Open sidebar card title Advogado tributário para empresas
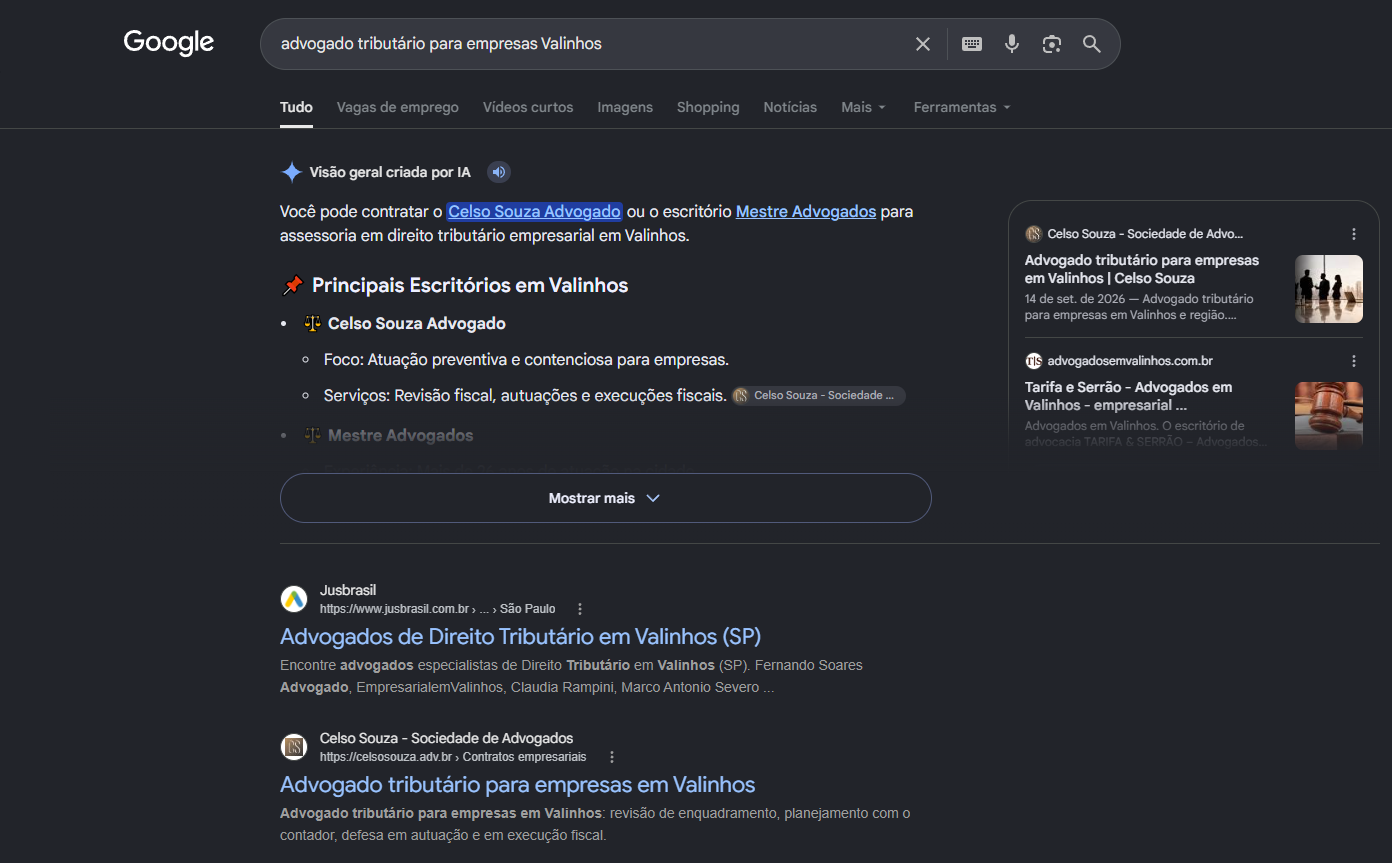This screenshot has width=1392, height=863. pyautogui.click(x=1142, y=269)
